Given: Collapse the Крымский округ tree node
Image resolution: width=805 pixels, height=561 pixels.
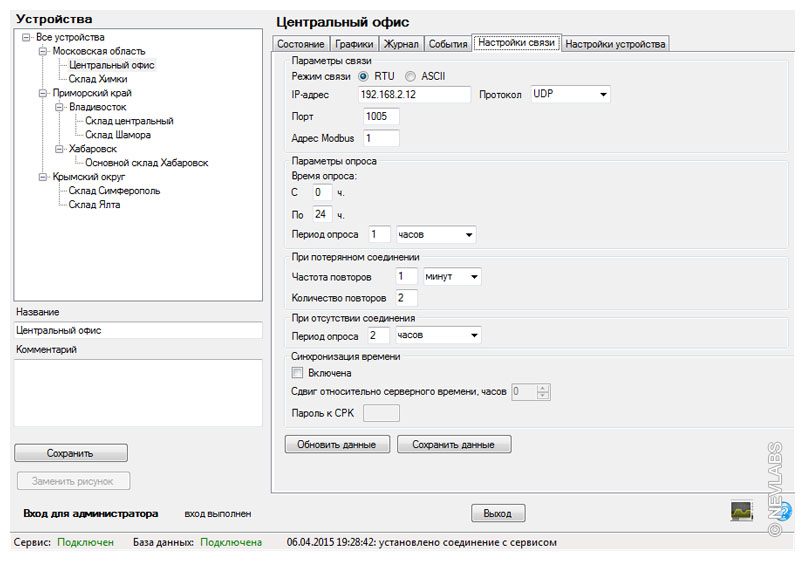Looking at the screenshot, I should [x=43, y=177].
